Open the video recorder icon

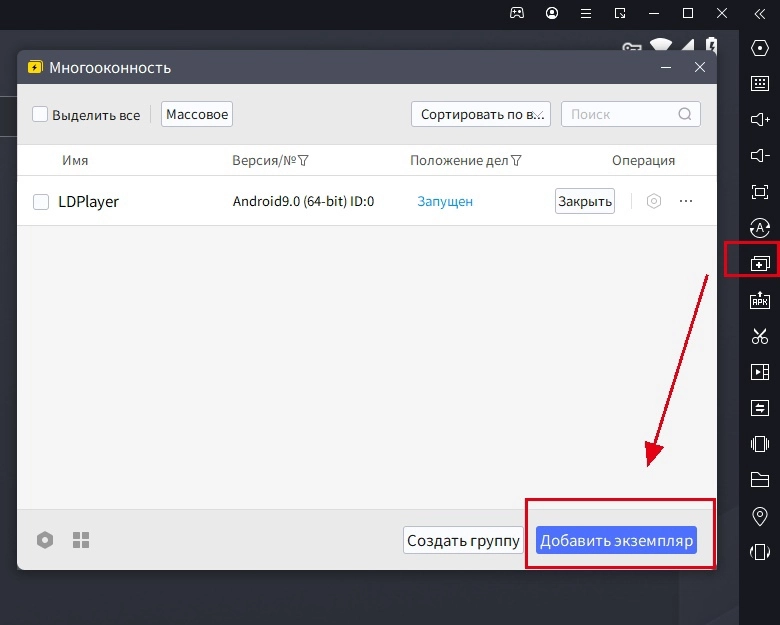pyautogui.click(x=759, y=372)
